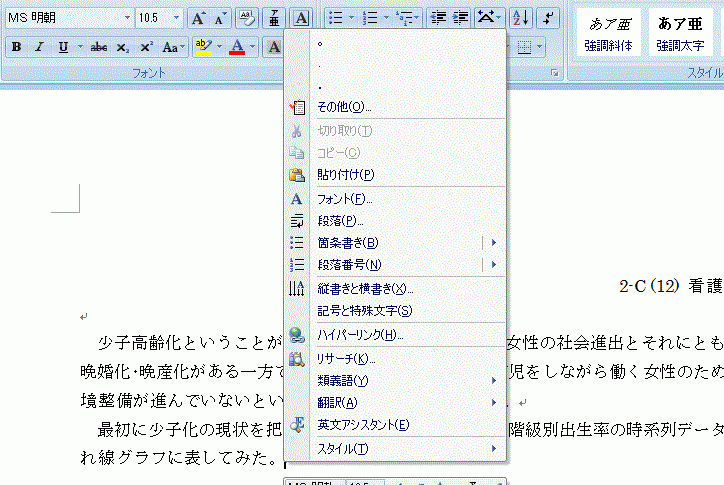Choose 英文アシスタント(E) menu item
Viewport: 724px width, 485px height.
(x=395, y=425)
